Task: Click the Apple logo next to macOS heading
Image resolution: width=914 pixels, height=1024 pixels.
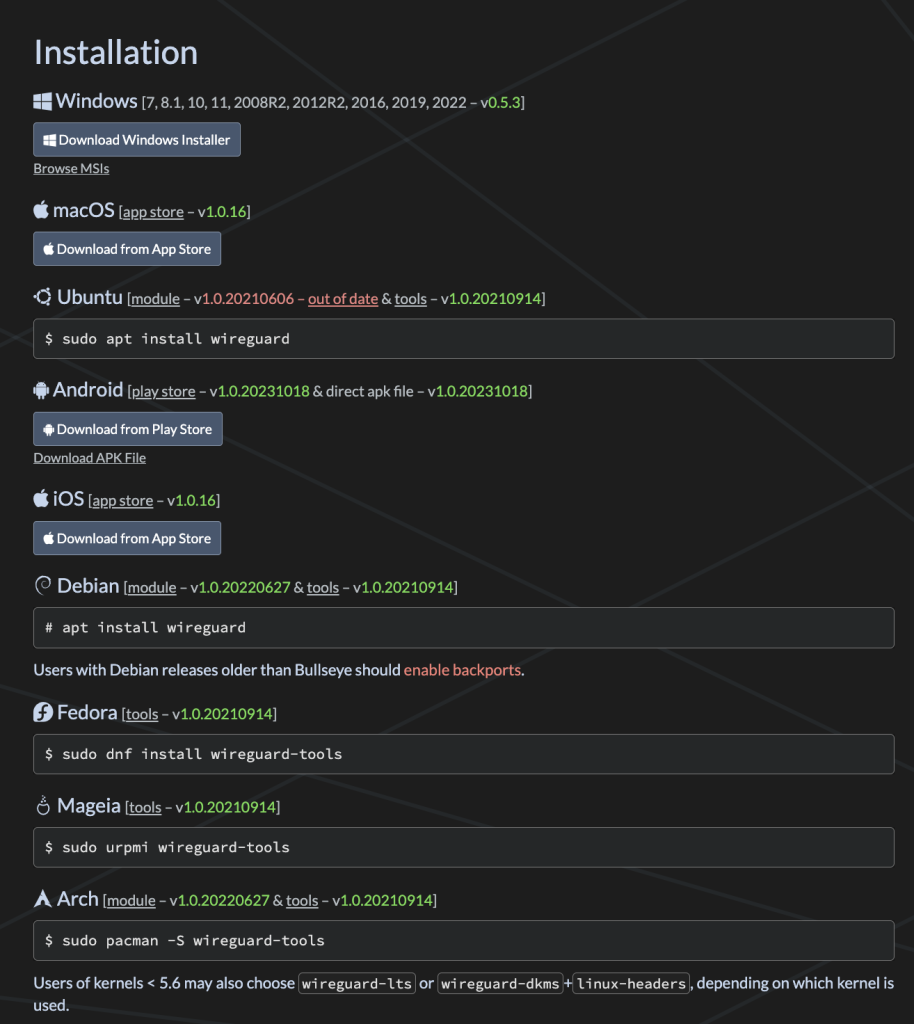Action: [x=41, y=210]
